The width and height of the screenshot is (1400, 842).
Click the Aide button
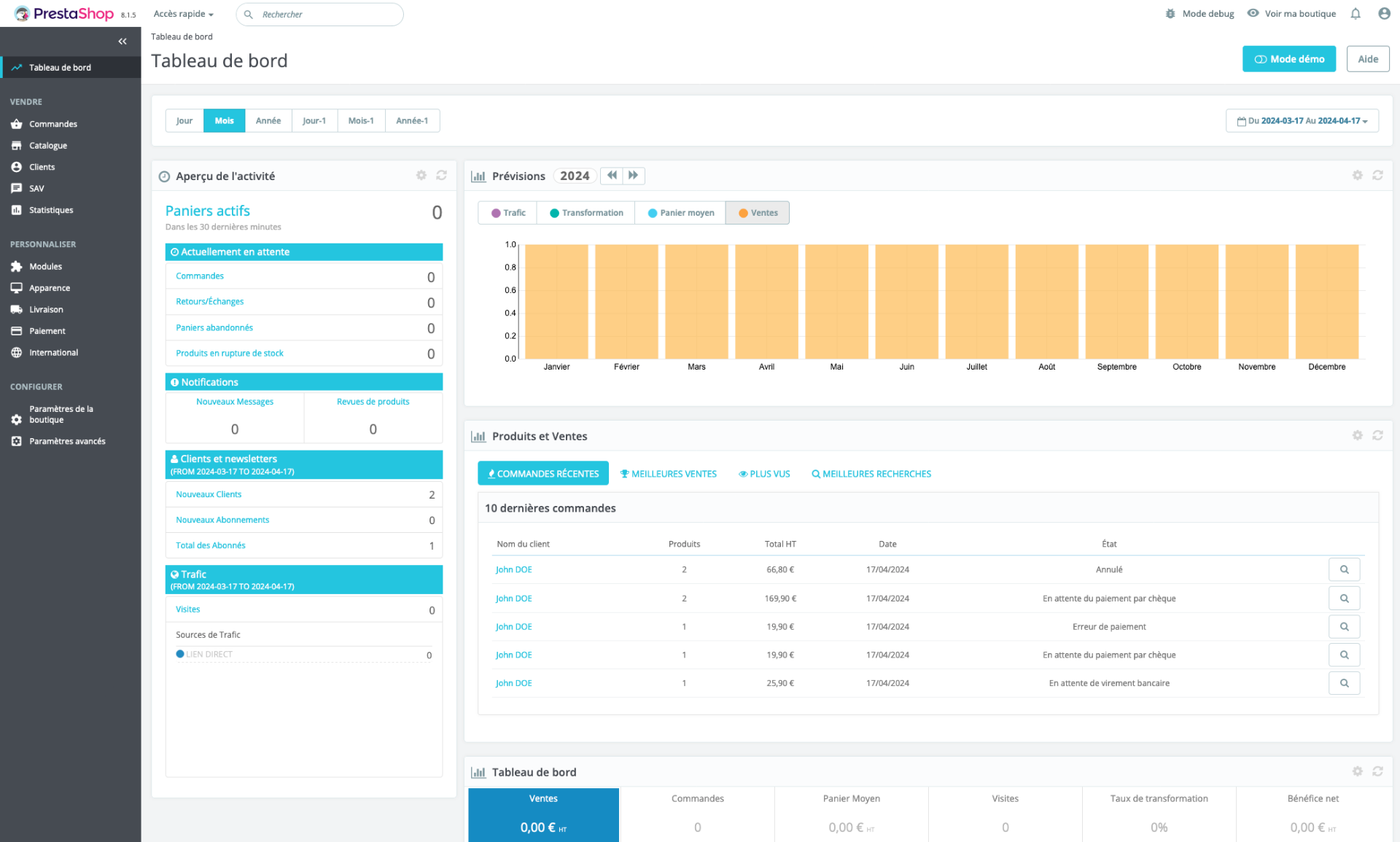point(1367,59)
